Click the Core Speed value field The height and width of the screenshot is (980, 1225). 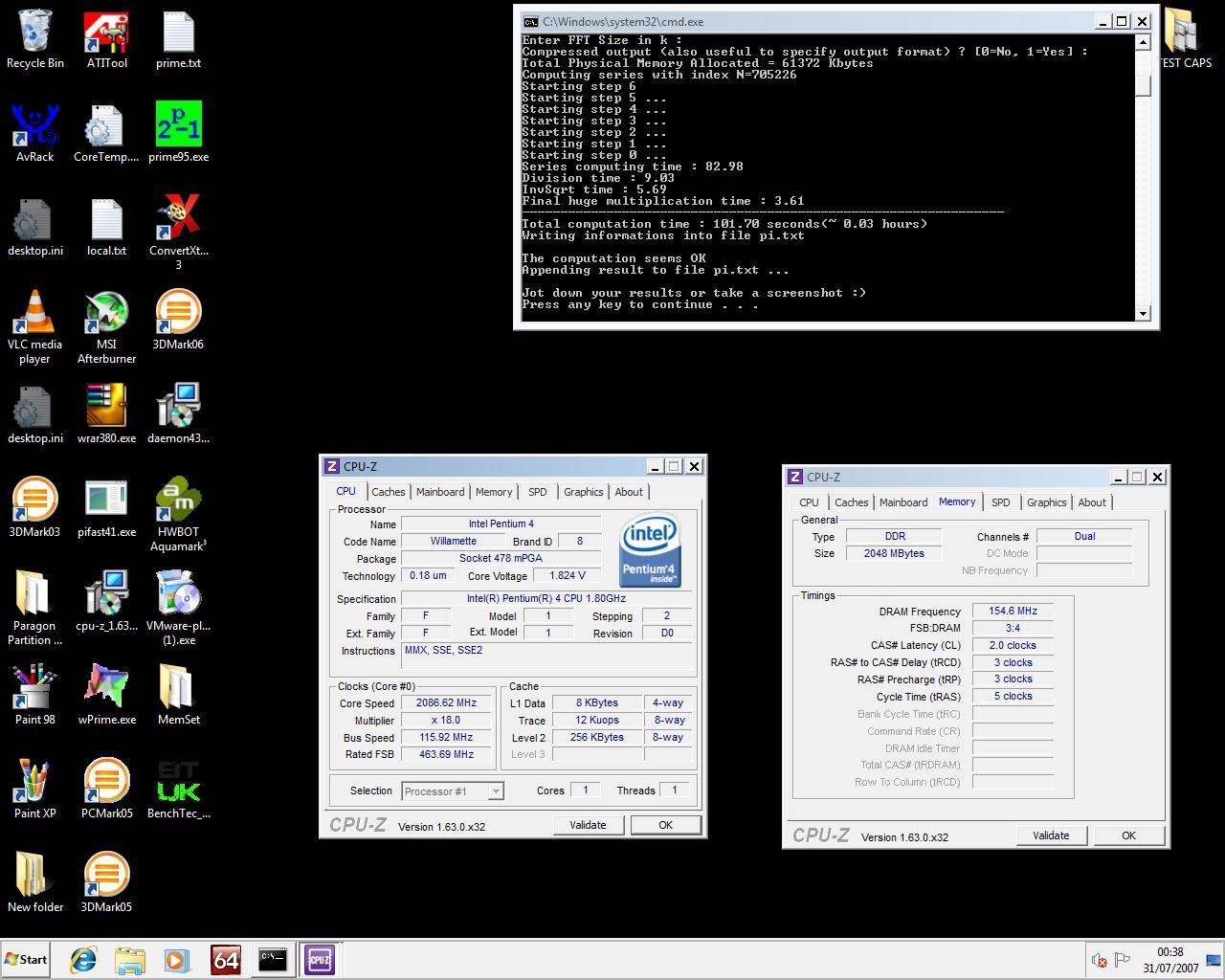(x=446, y=702)
